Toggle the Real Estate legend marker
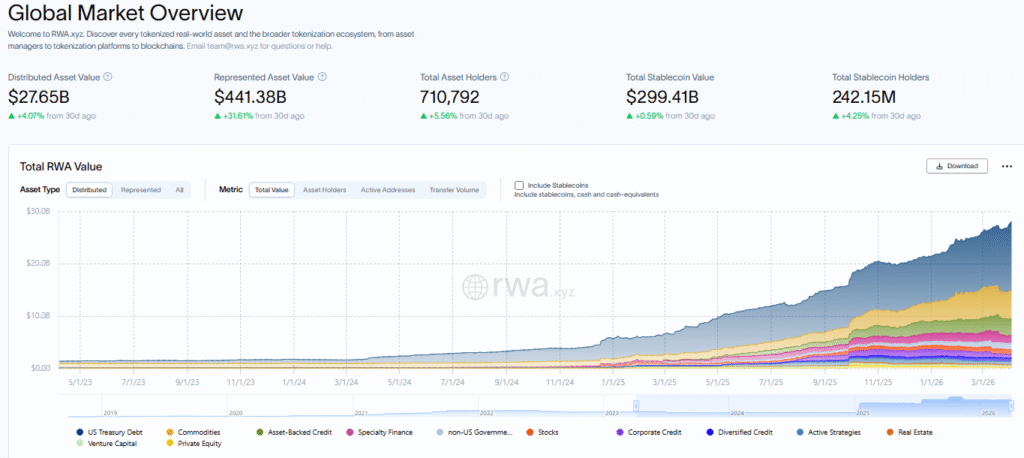The width and height of the screenshot is (1024, 458). tap(889, 432)
